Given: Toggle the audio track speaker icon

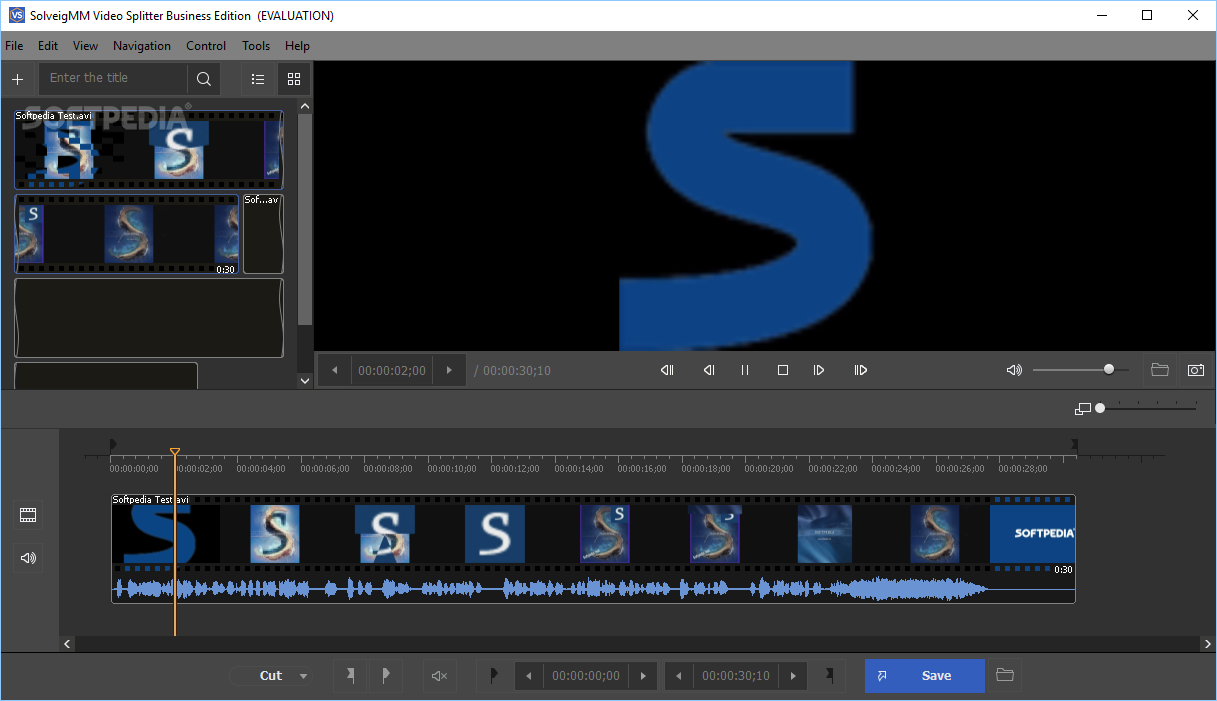Looking at the screenshot, I should tap(28, 558).
